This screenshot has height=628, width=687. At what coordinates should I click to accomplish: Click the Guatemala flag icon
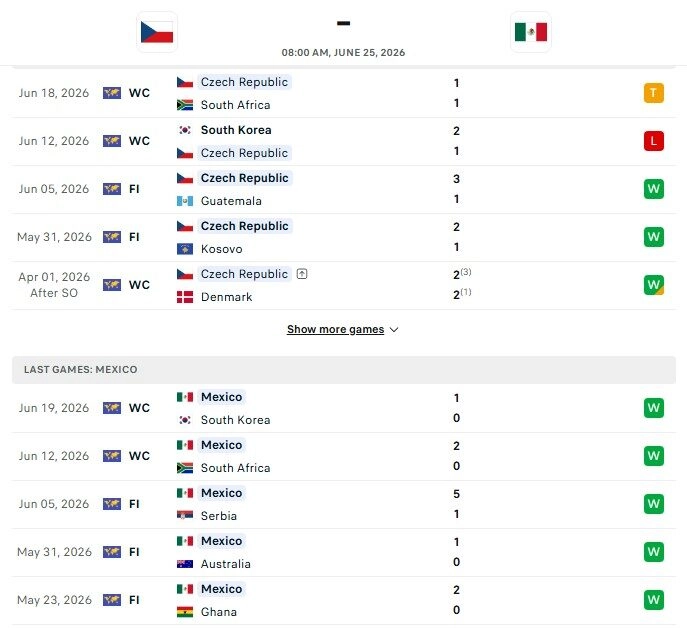(185, 201)
